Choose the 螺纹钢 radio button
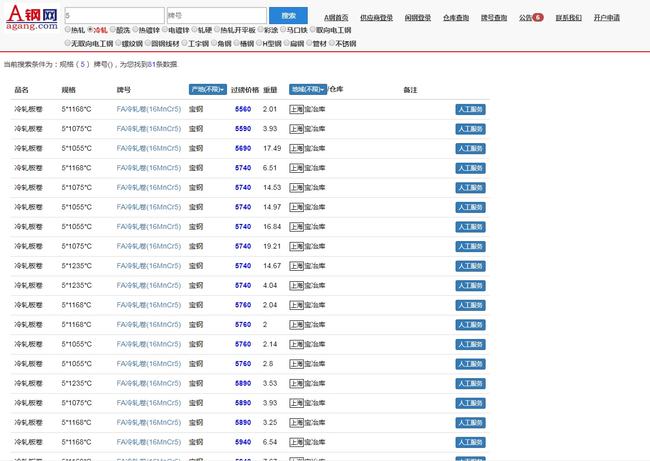Image resolution: width=650 pixels, height=461 pixels. 119,43
